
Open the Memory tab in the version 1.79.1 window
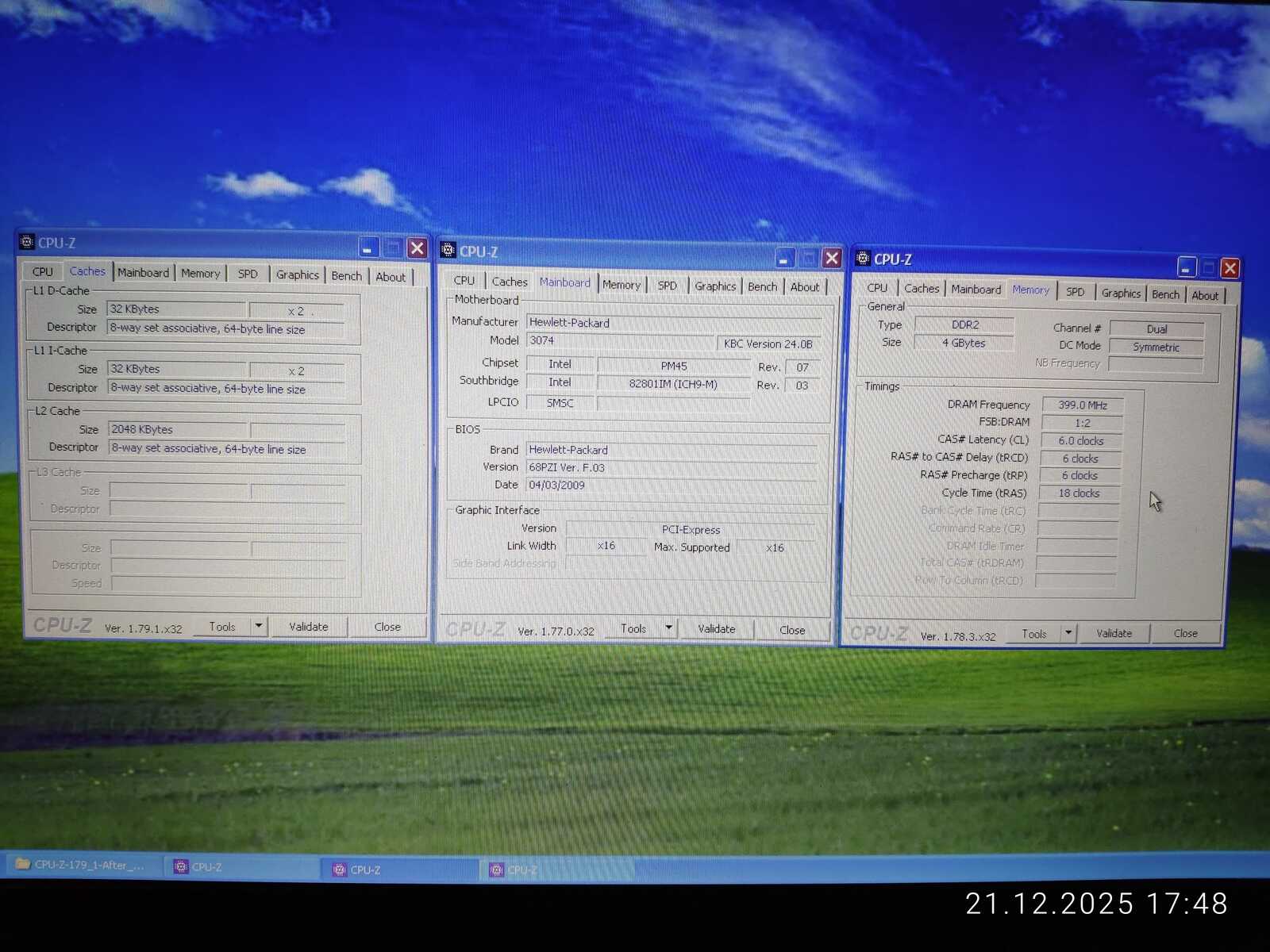click(200, 274)
